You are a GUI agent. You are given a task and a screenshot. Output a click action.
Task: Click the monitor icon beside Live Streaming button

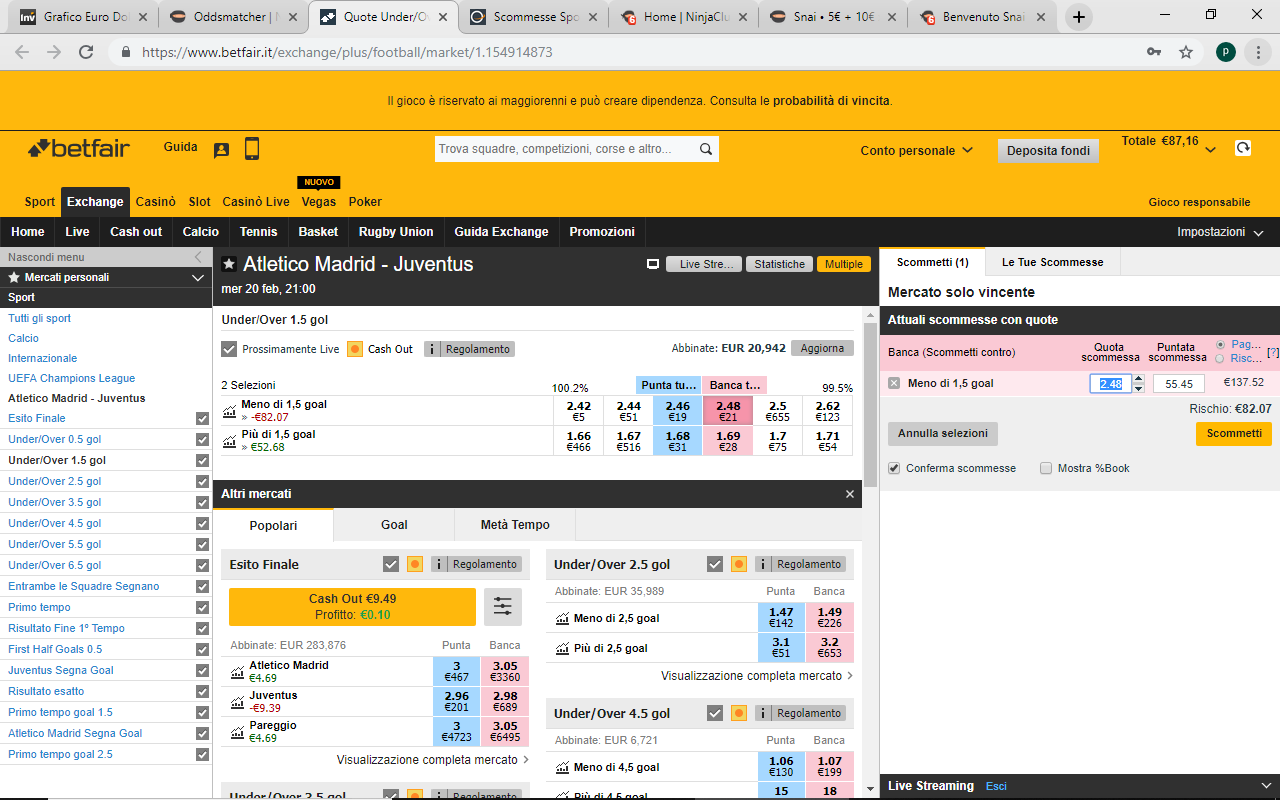click(x=653, y=264)
